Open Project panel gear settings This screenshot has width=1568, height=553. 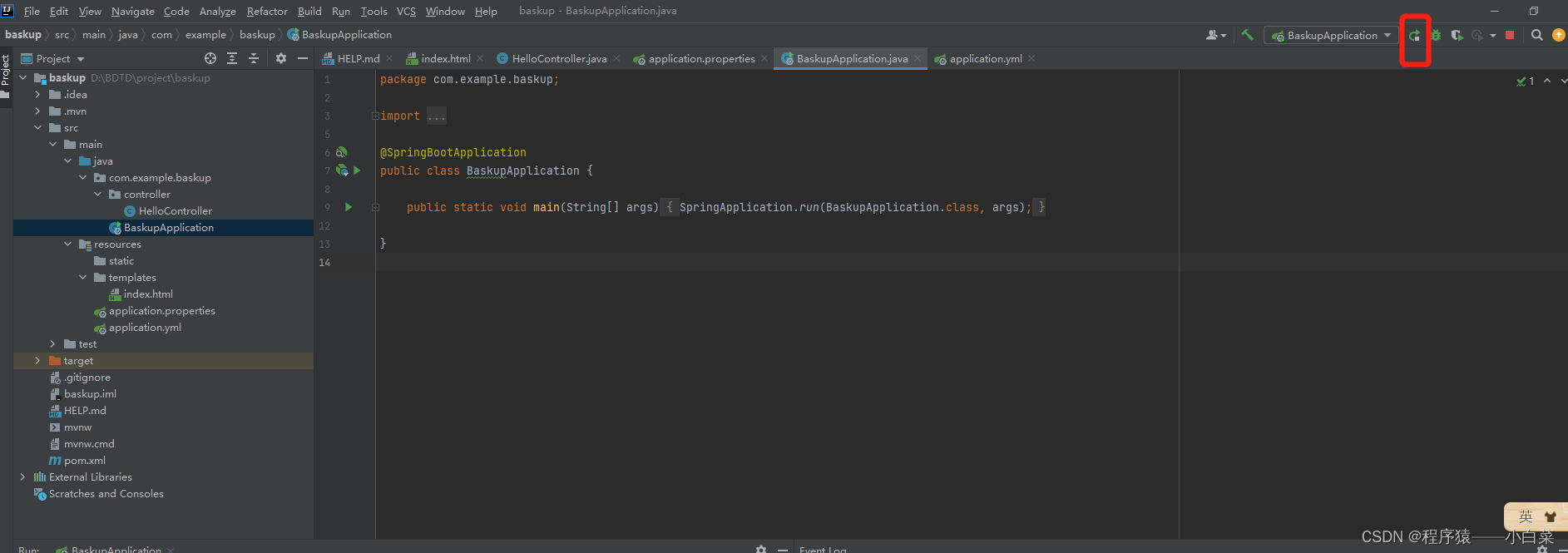pyautogui.click(x=281, y=58)
